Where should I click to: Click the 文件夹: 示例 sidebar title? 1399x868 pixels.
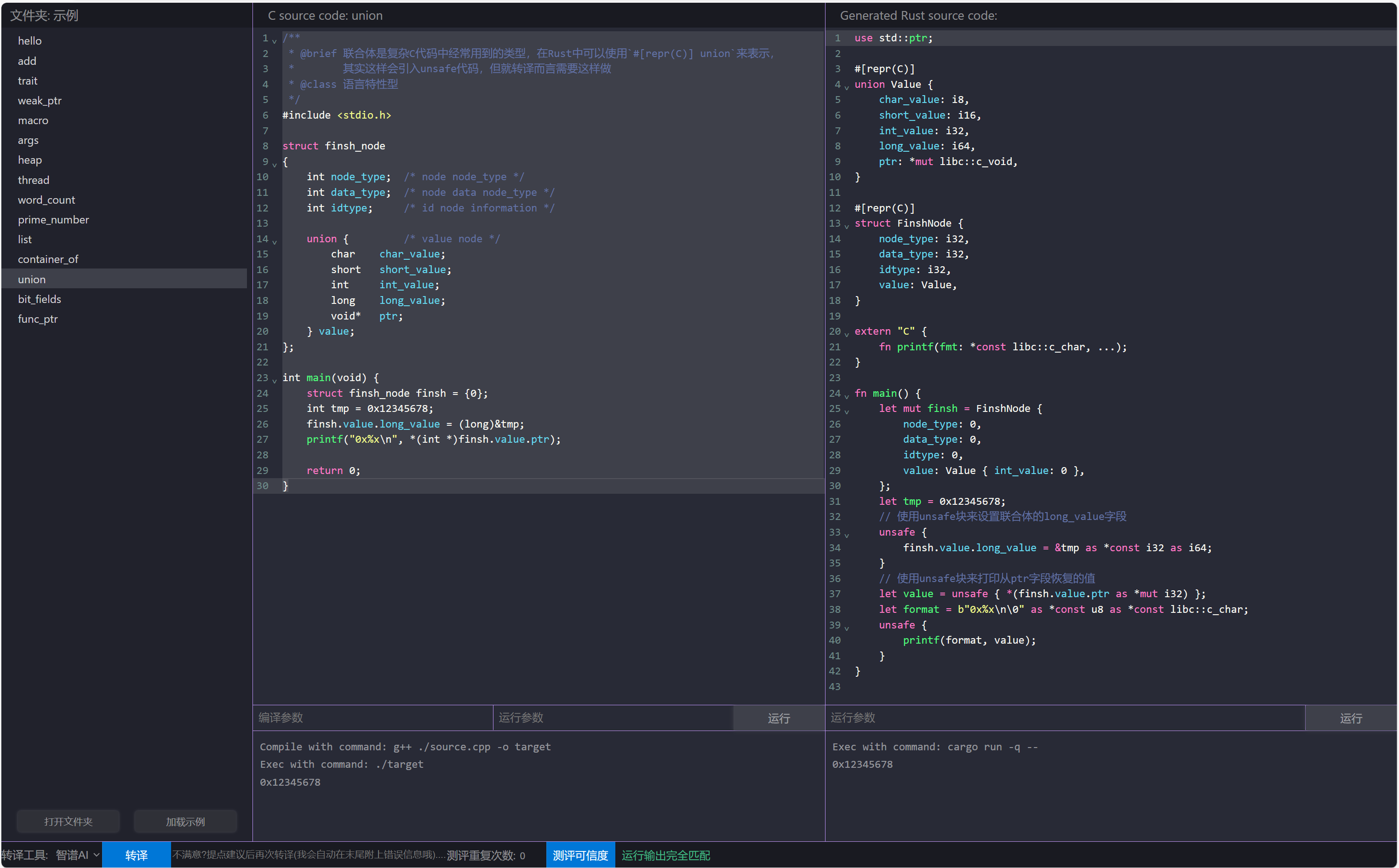[44, 16]
